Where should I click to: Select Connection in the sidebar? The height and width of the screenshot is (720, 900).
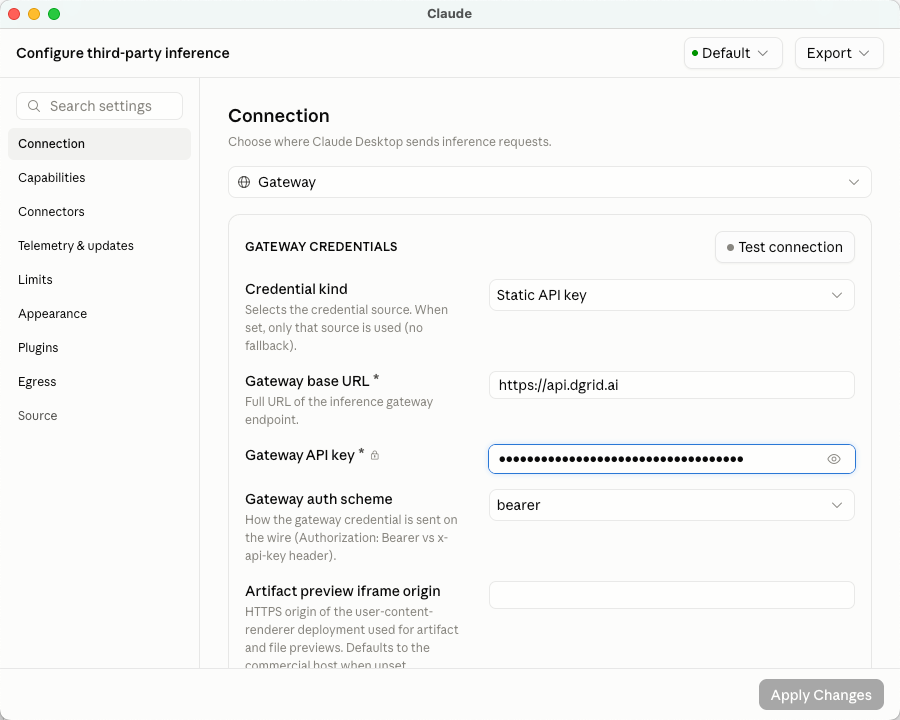99,144
